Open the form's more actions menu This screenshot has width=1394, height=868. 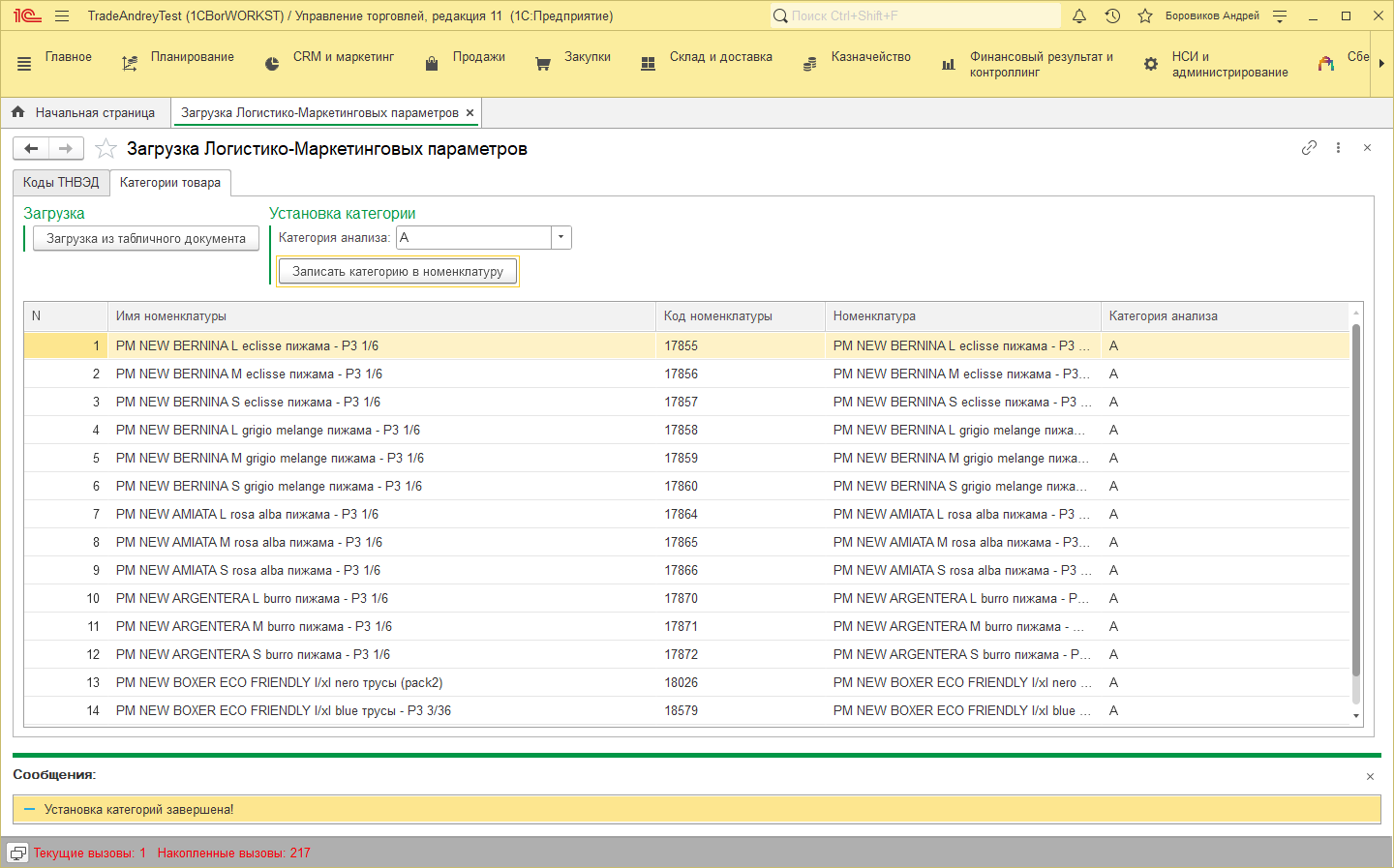(1338, 148)
